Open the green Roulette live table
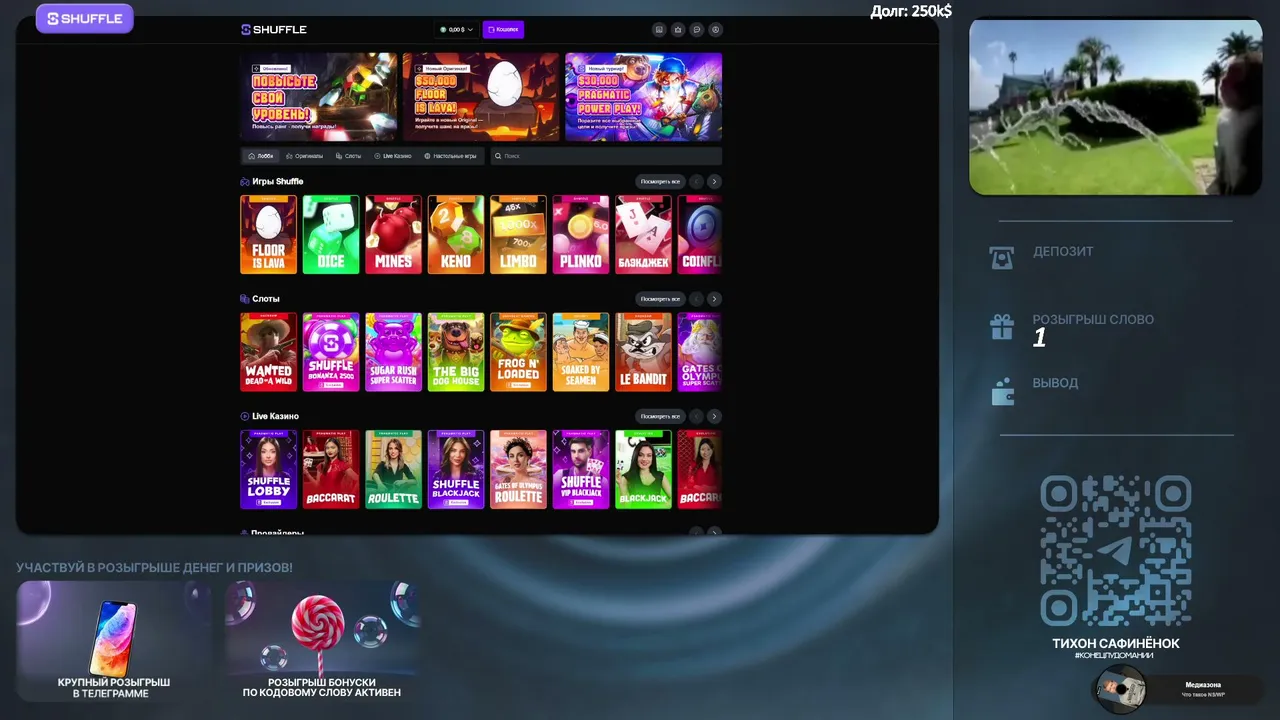This screenshot has height=720, width=1280. [393, 469]
